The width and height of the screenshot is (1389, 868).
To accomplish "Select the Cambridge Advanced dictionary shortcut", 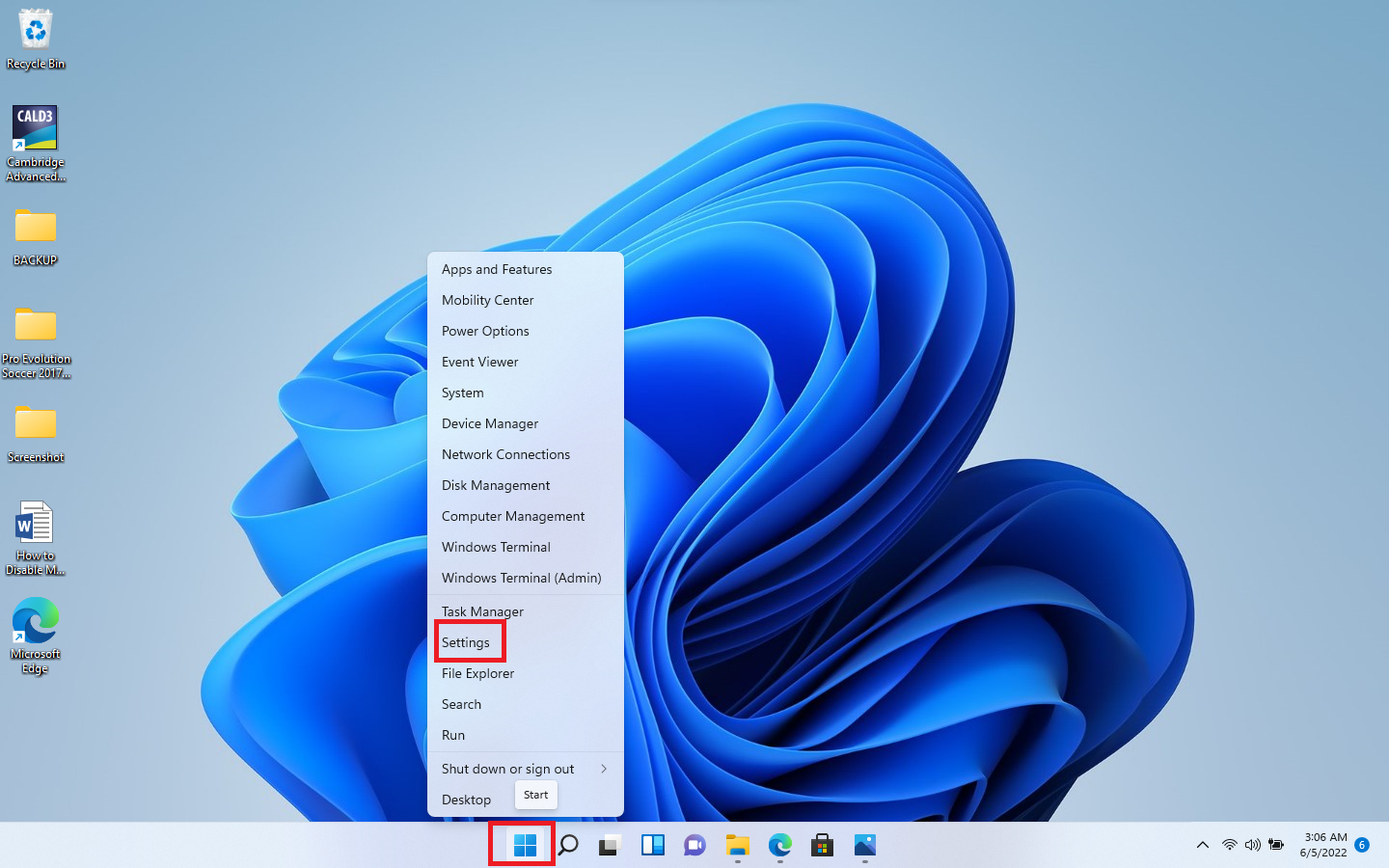I will 36,143.
